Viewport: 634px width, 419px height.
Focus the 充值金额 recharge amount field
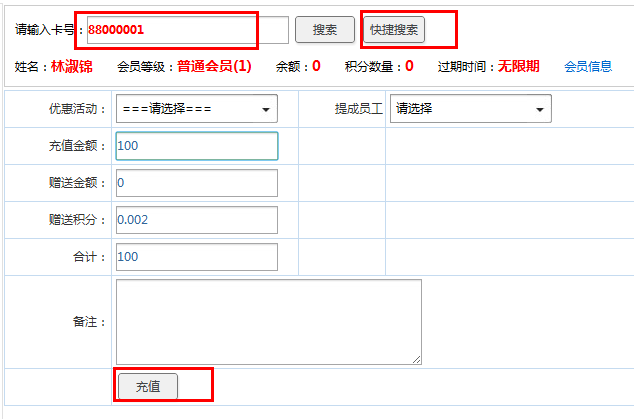coord(196,146)
